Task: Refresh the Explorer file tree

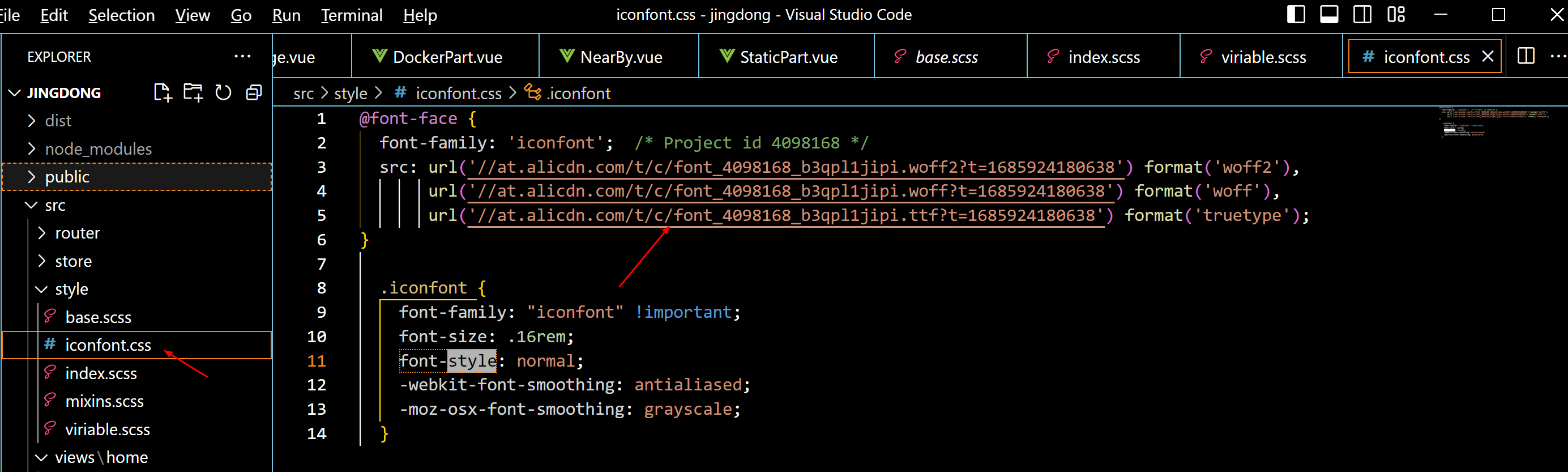Action: 223,92
